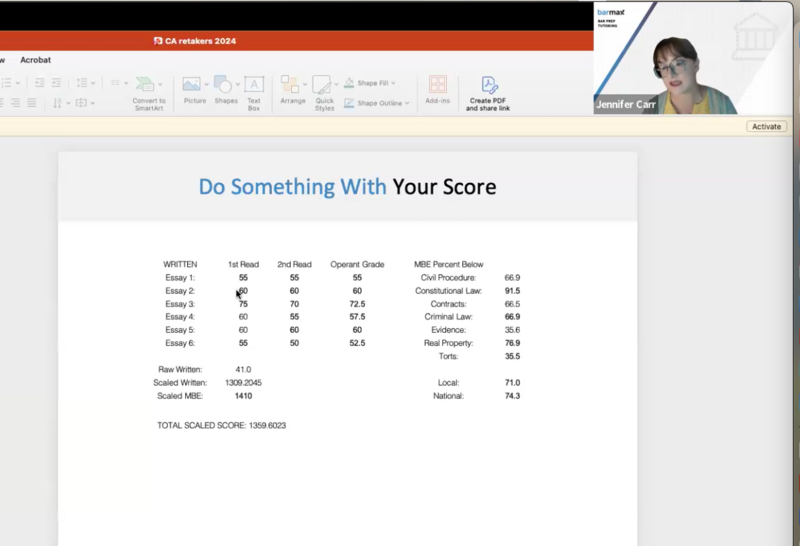Click the decrease indent icon
Screen dimensions: 800x546
tap(38, 83)
